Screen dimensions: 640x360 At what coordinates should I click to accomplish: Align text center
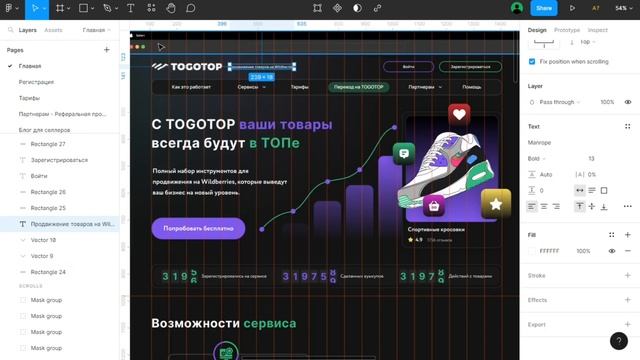(x=544, y=207)
